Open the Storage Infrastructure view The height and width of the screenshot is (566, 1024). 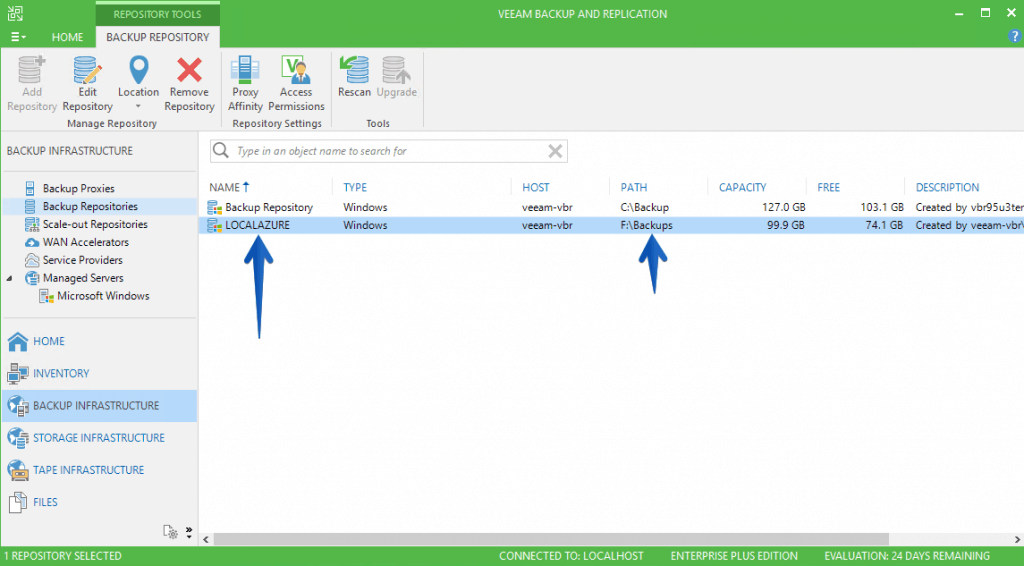tap(98, 438)
